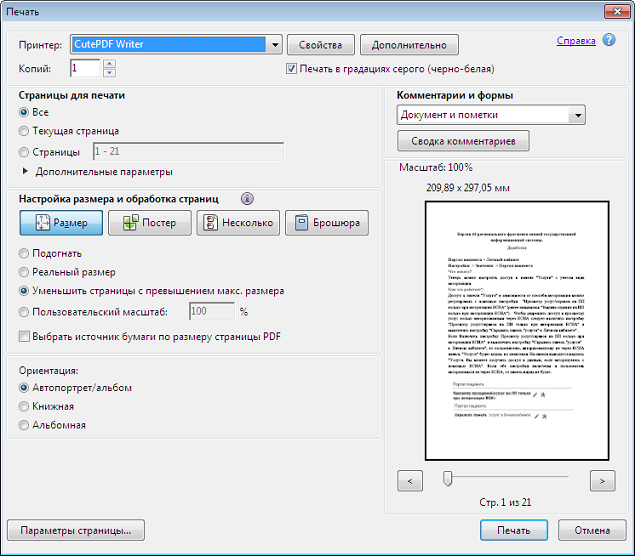
Task: Select the Текущая страница radio button
Action: pyautogui.click(x=24, y=131)
